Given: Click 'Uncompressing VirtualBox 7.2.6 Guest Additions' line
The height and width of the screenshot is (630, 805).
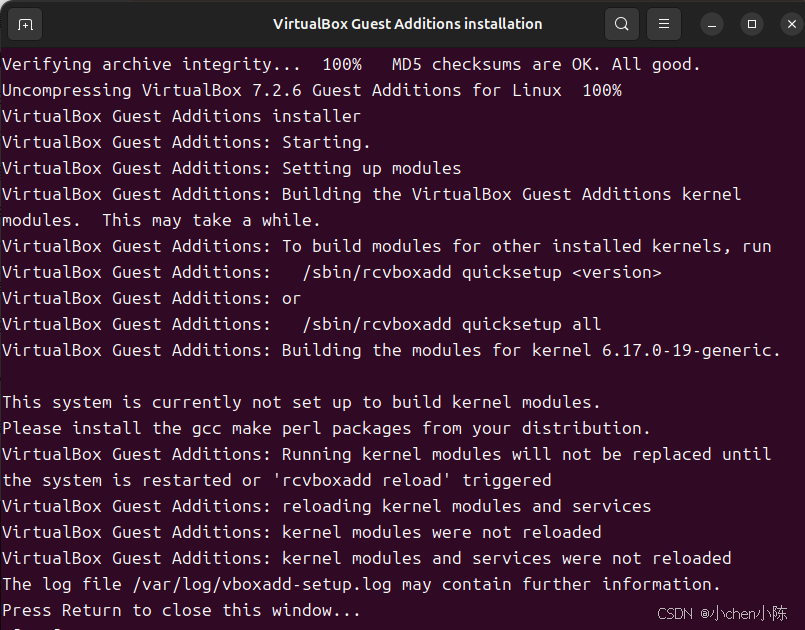Looking at the screenshot, I should tap(312, 91).
